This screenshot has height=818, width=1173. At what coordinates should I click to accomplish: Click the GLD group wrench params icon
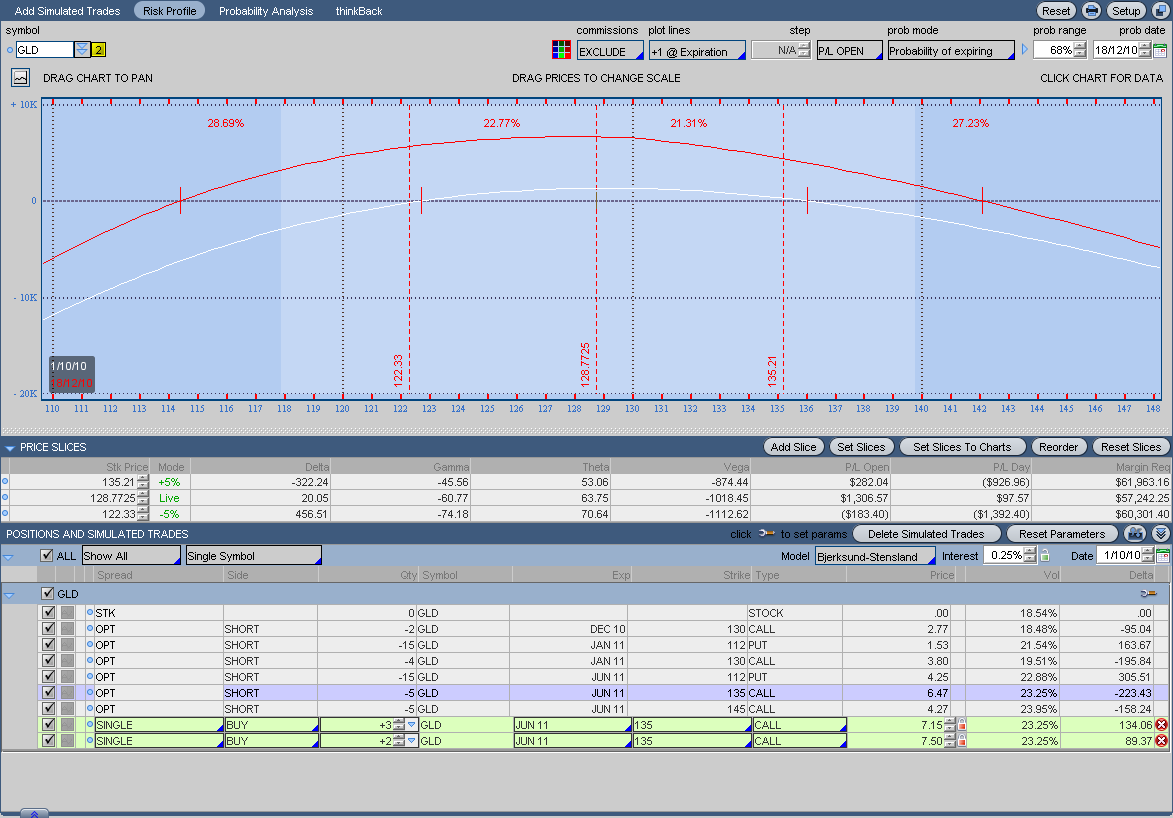pos(1147,594)
